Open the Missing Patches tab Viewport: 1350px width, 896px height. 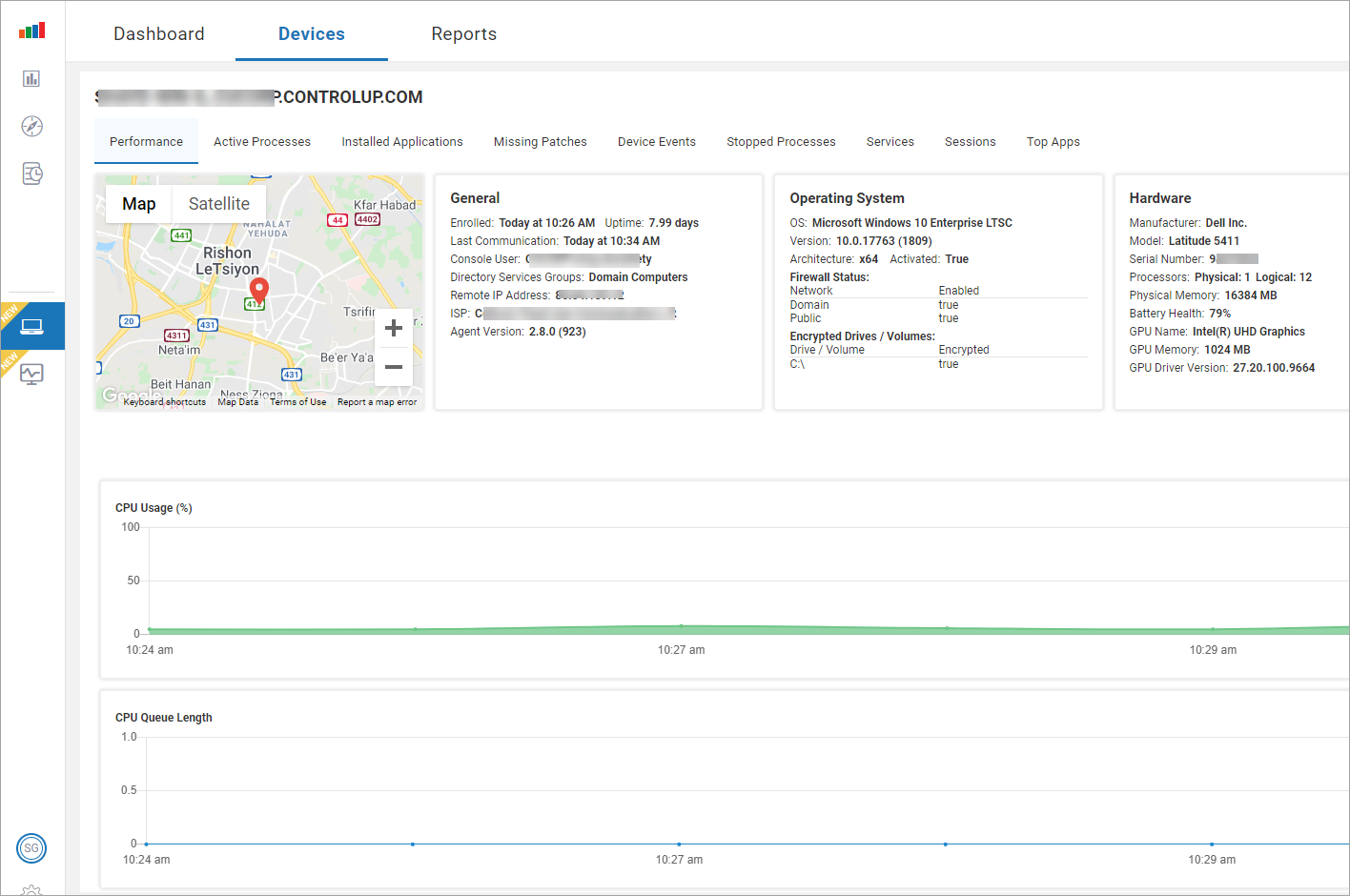(541, 141)
